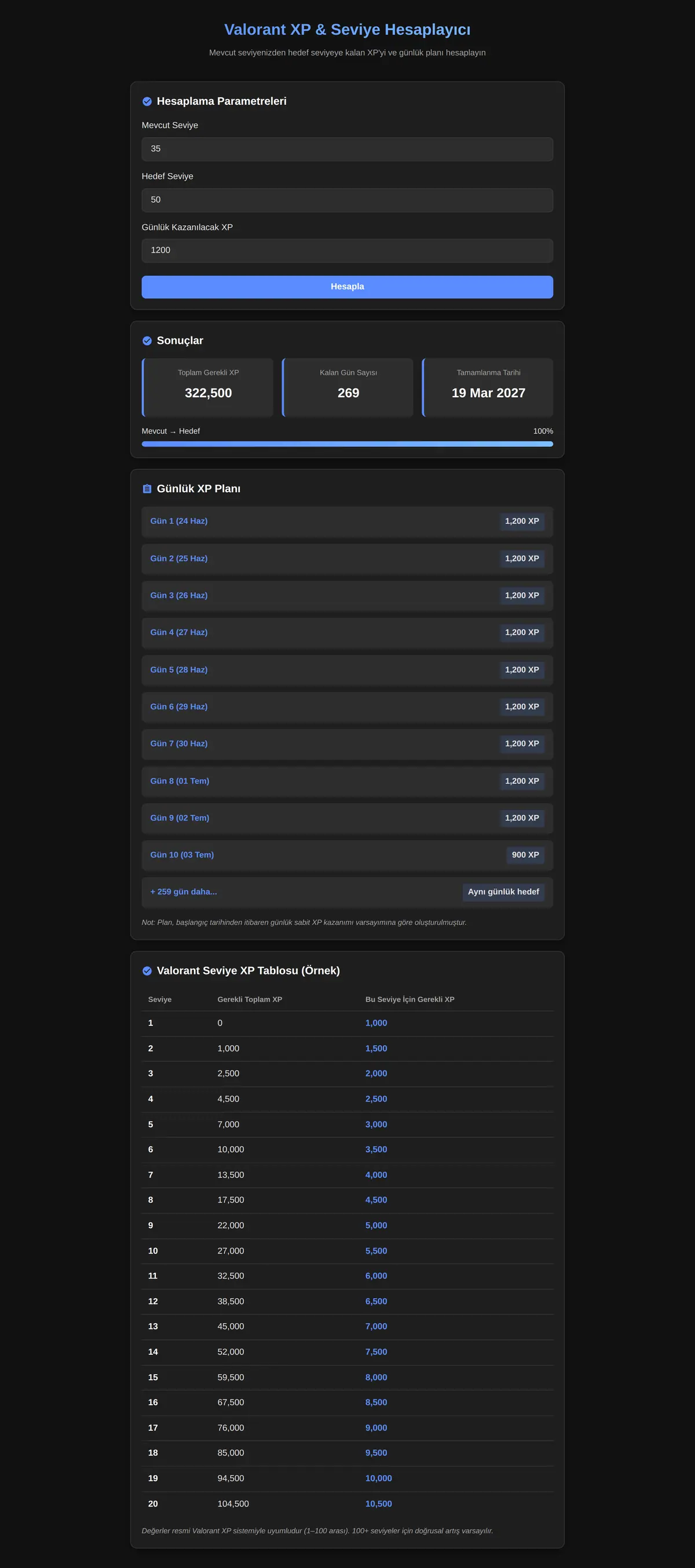Click the Sonuçlar section check icon
Image resolution: width=695 pixels, height=1568 pixels.
[x=147, y=341]
